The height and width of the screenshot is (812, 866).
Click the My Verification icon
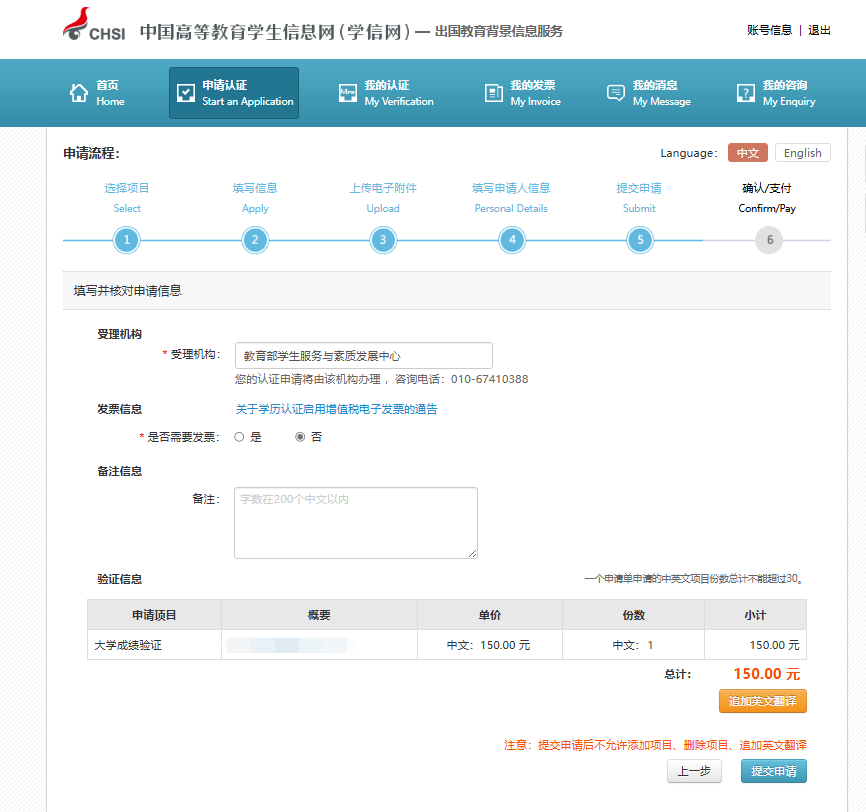click(x=347, y=93)
